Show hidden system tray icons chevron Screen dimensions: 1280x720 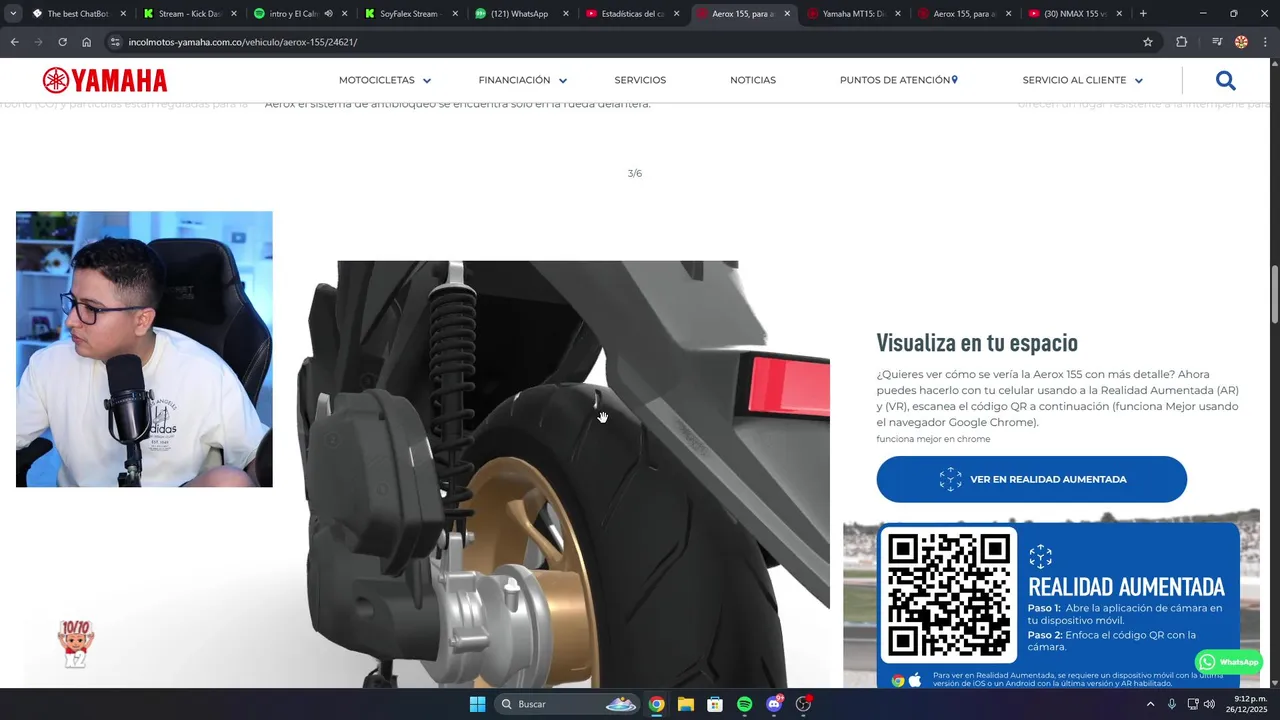pos(1150,704)
